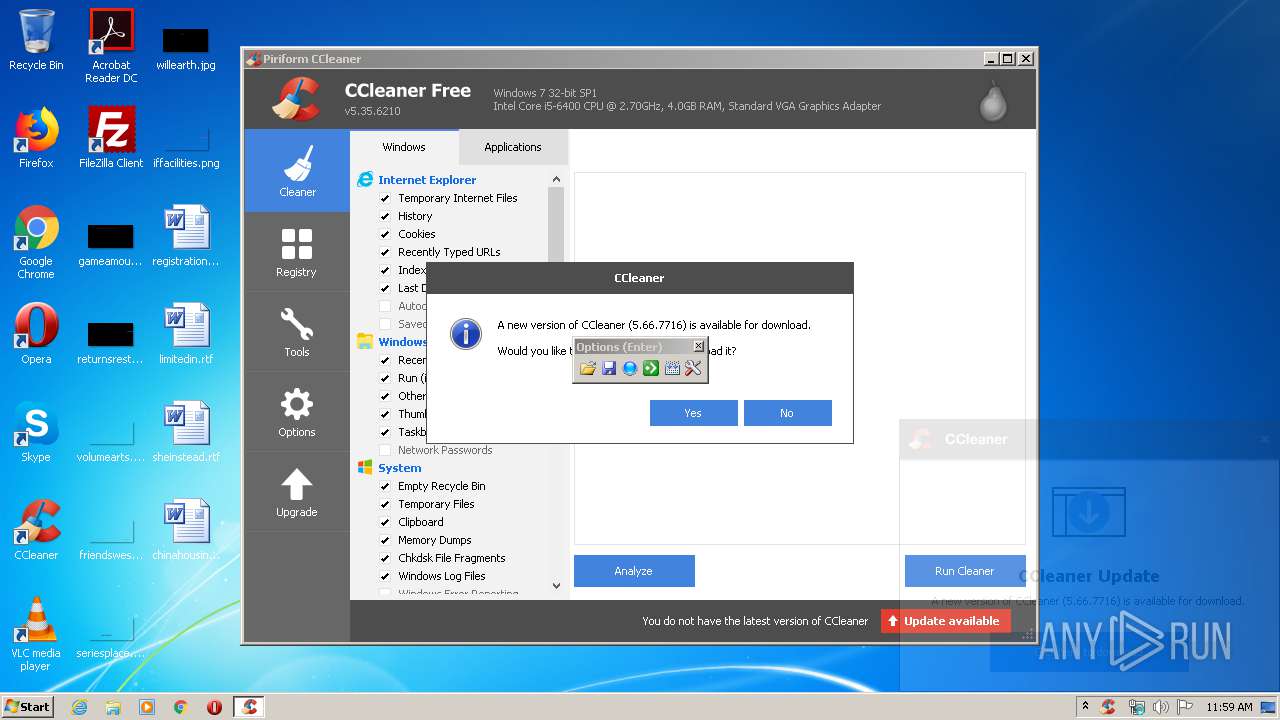Open Internet Explorer from the taskbar
This screenshot has height=720, width=1280.
79,707
